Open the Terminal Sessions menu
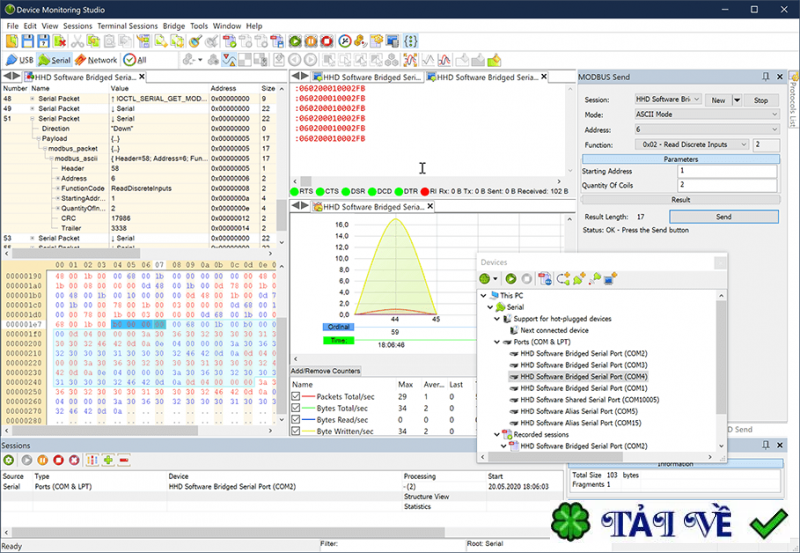The height and width of the screenshot is (553, 800). click(129, 25)
